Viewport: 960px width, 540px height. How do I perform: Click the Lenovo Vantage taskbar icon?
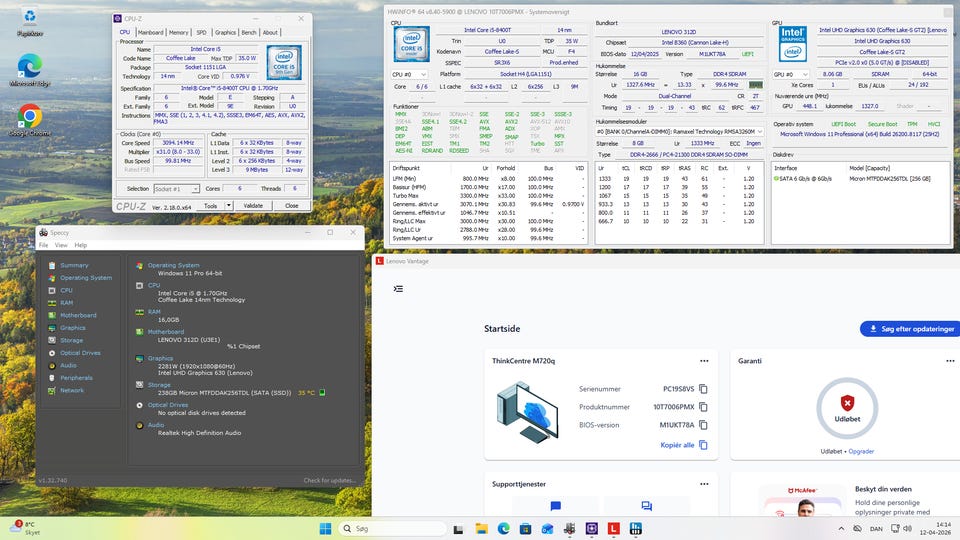click(613, 528)
